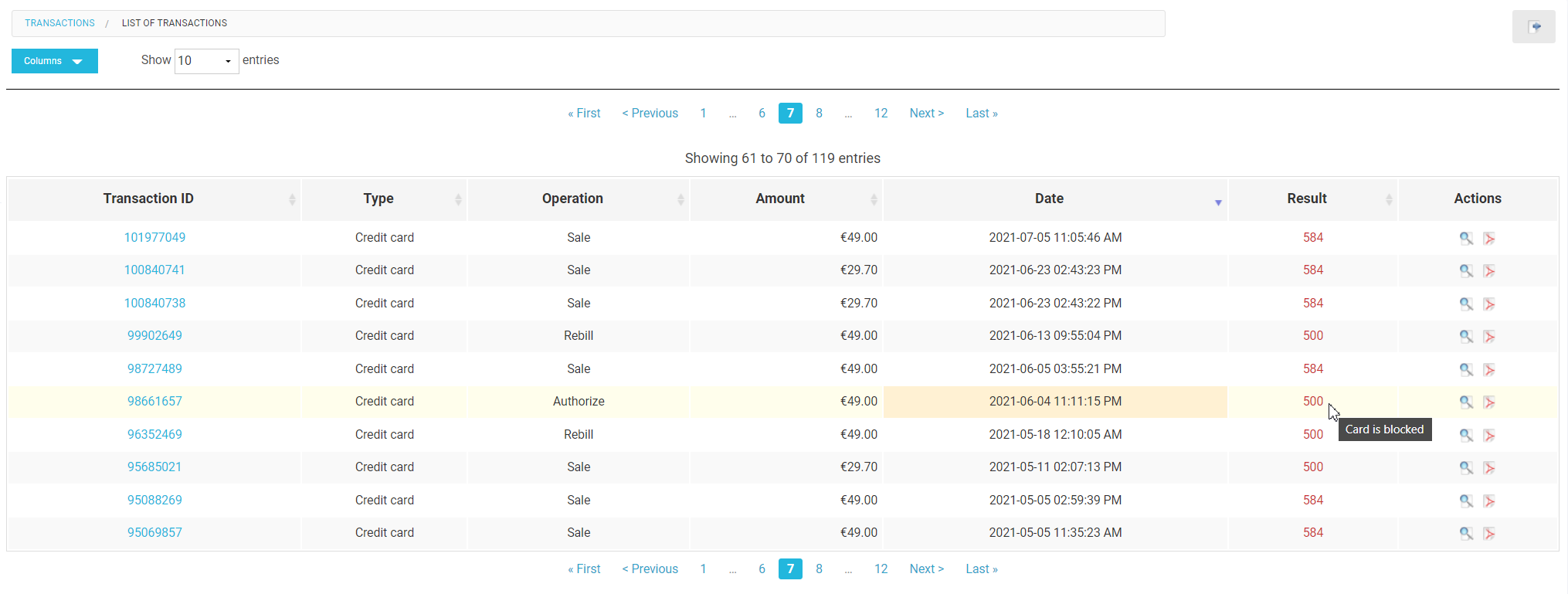Open transaction 95685021 link
This screenshot has width=1568, height=594.
154,467
